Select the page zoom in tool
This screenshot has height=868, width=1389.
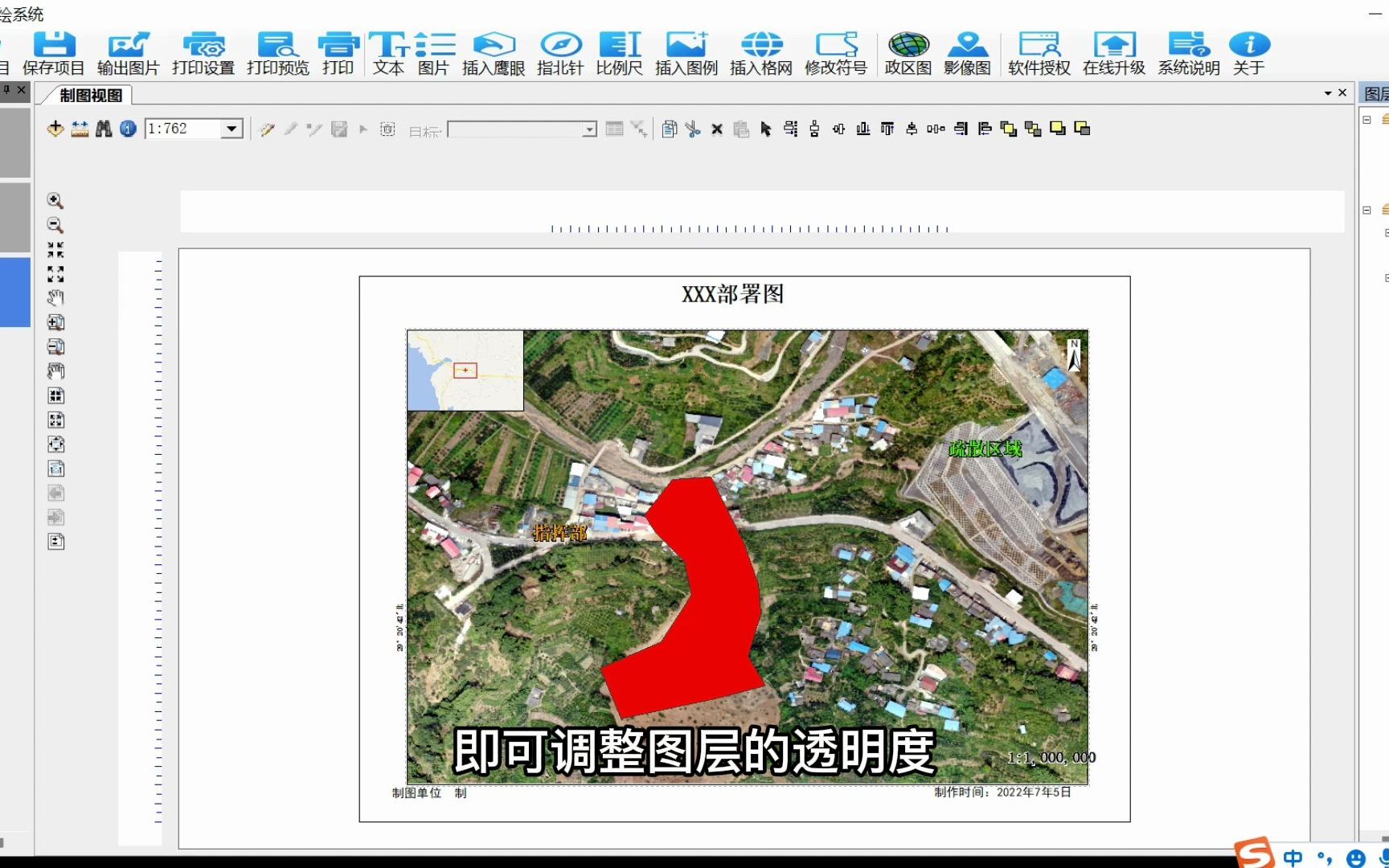point(55,322)
